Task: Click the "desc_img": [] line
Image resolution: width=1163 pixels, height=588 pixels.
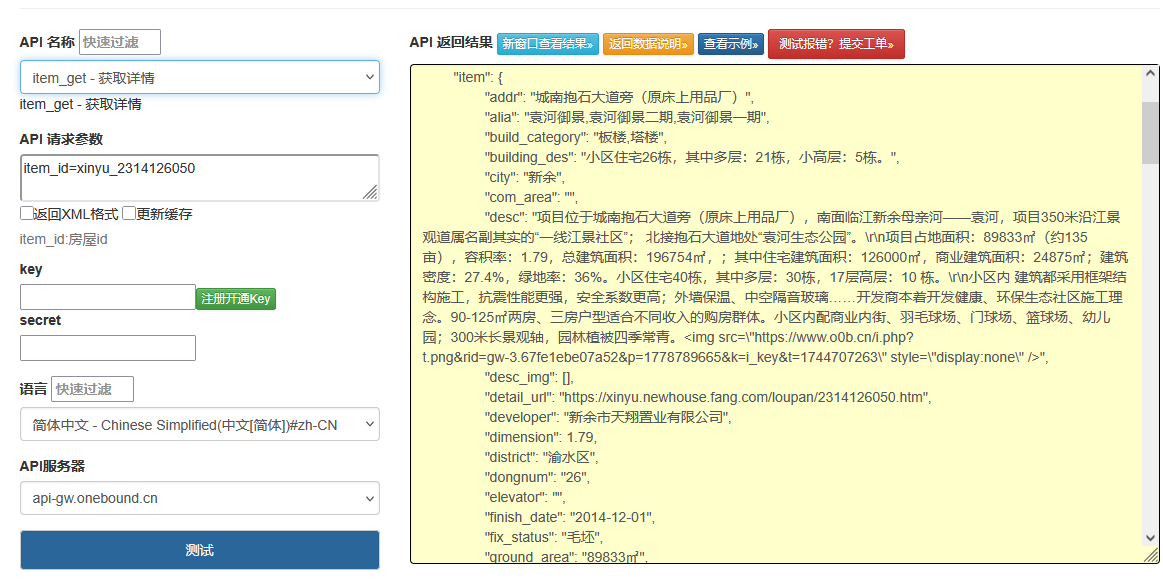Action: tap(529, 377)
